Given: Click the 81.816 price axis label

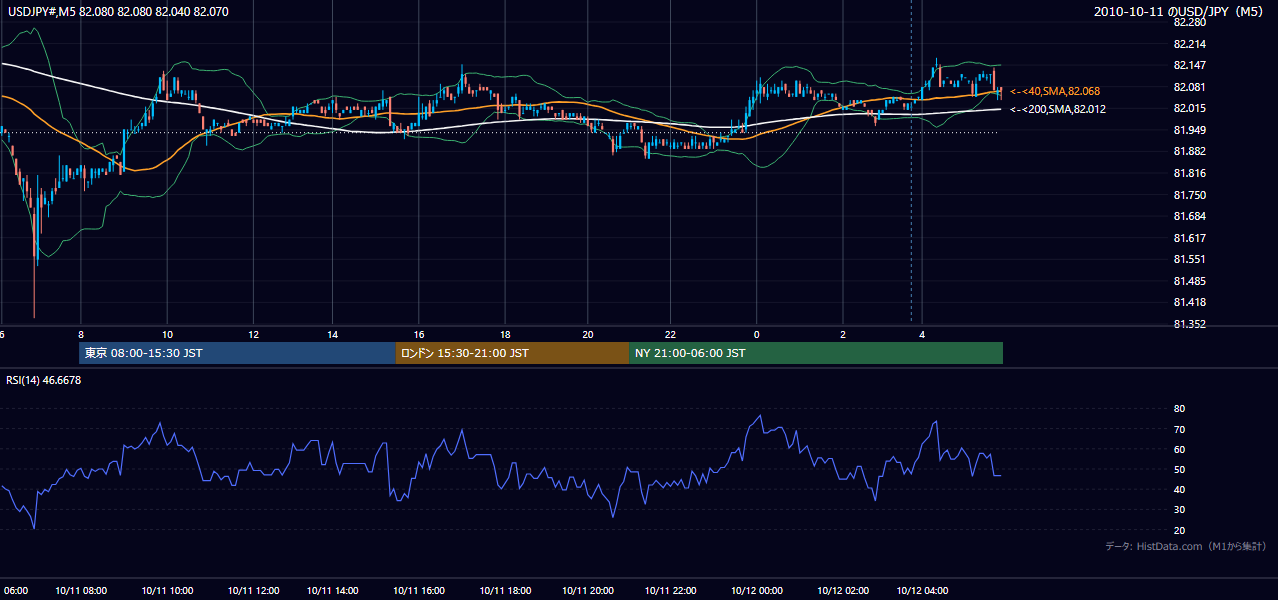Looking at the screenshot, I should coord(1189,173).
